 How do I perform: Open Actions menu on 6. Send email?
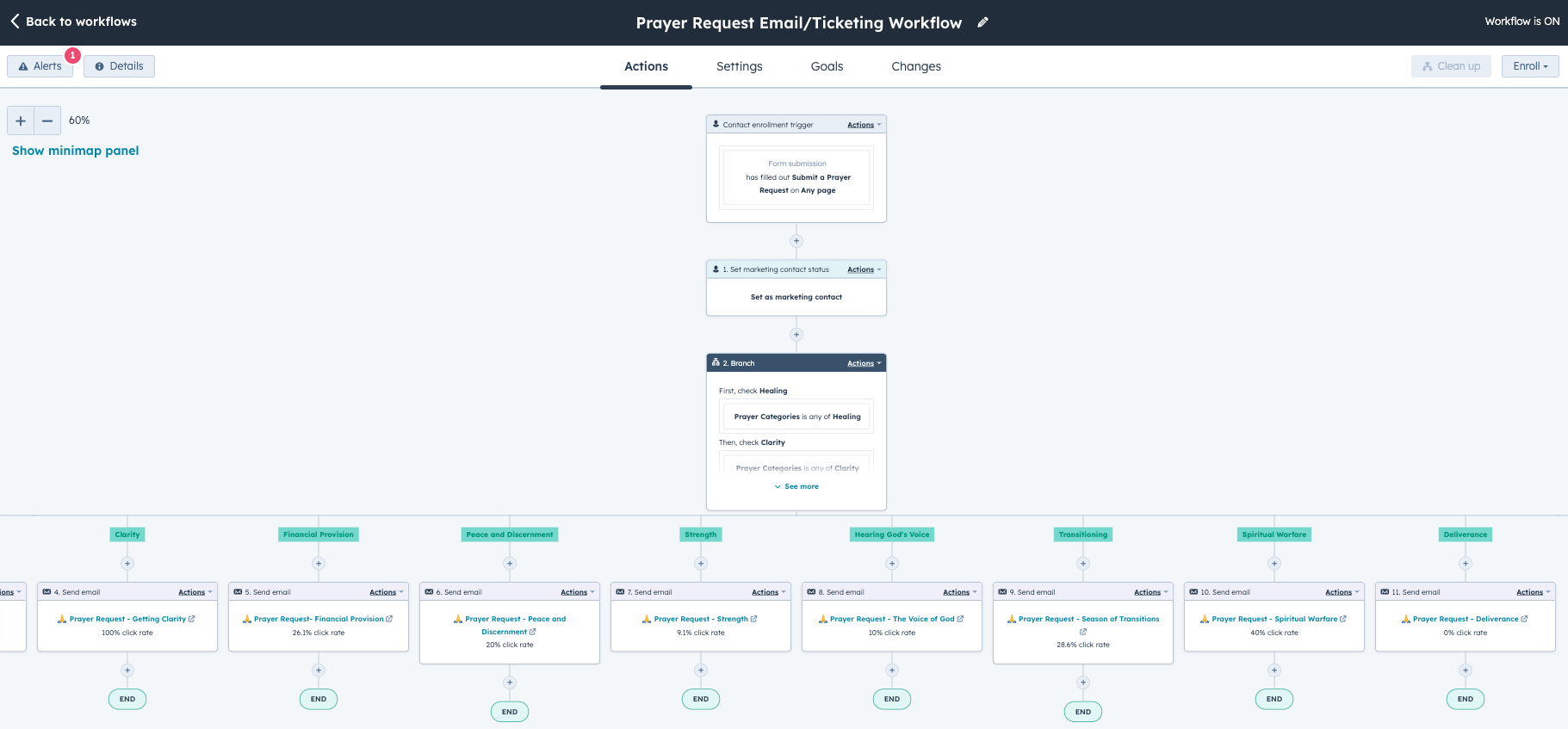tap(577, 592)
